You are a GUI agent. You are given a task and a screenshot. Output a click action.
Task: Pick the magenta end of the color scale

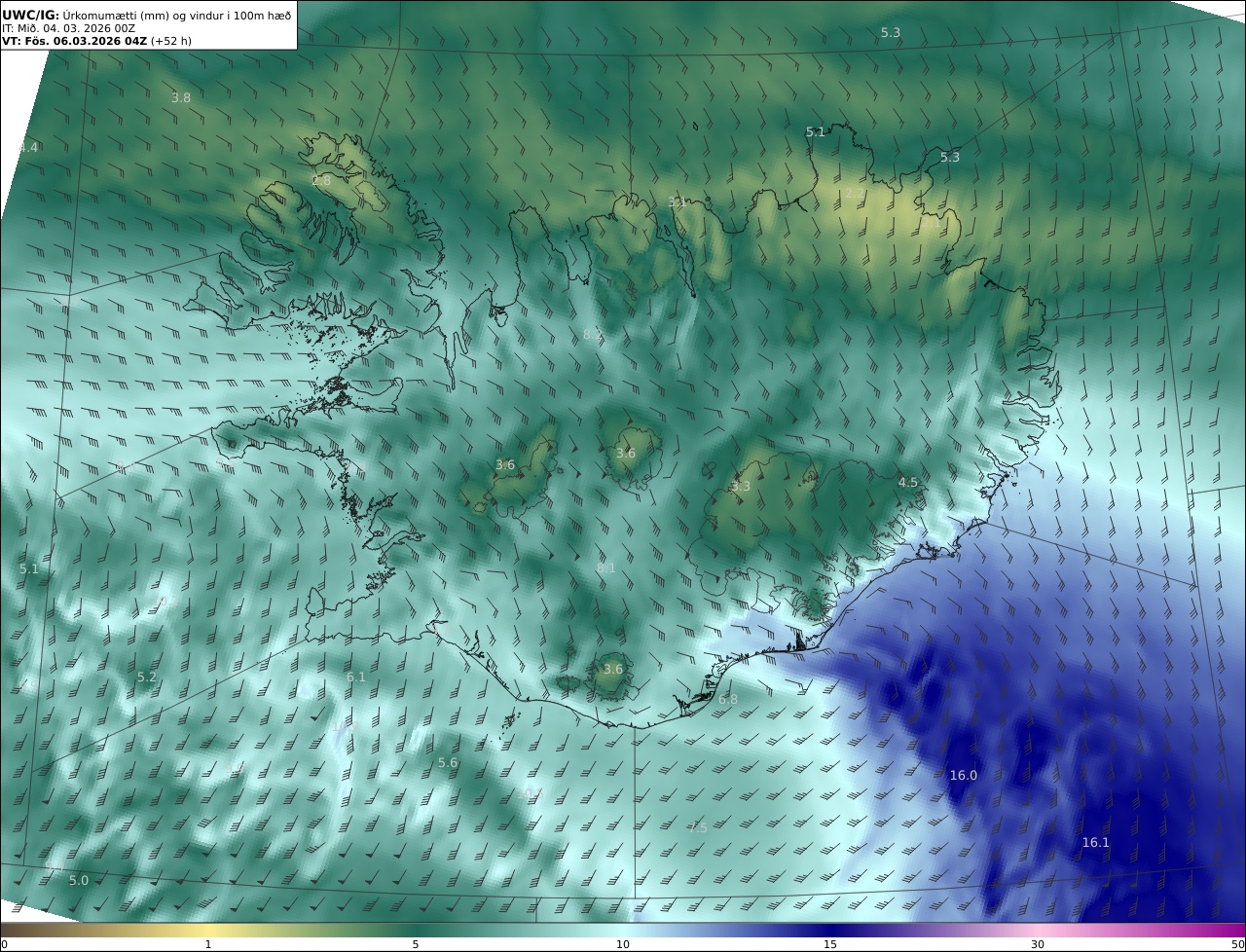1231,931
